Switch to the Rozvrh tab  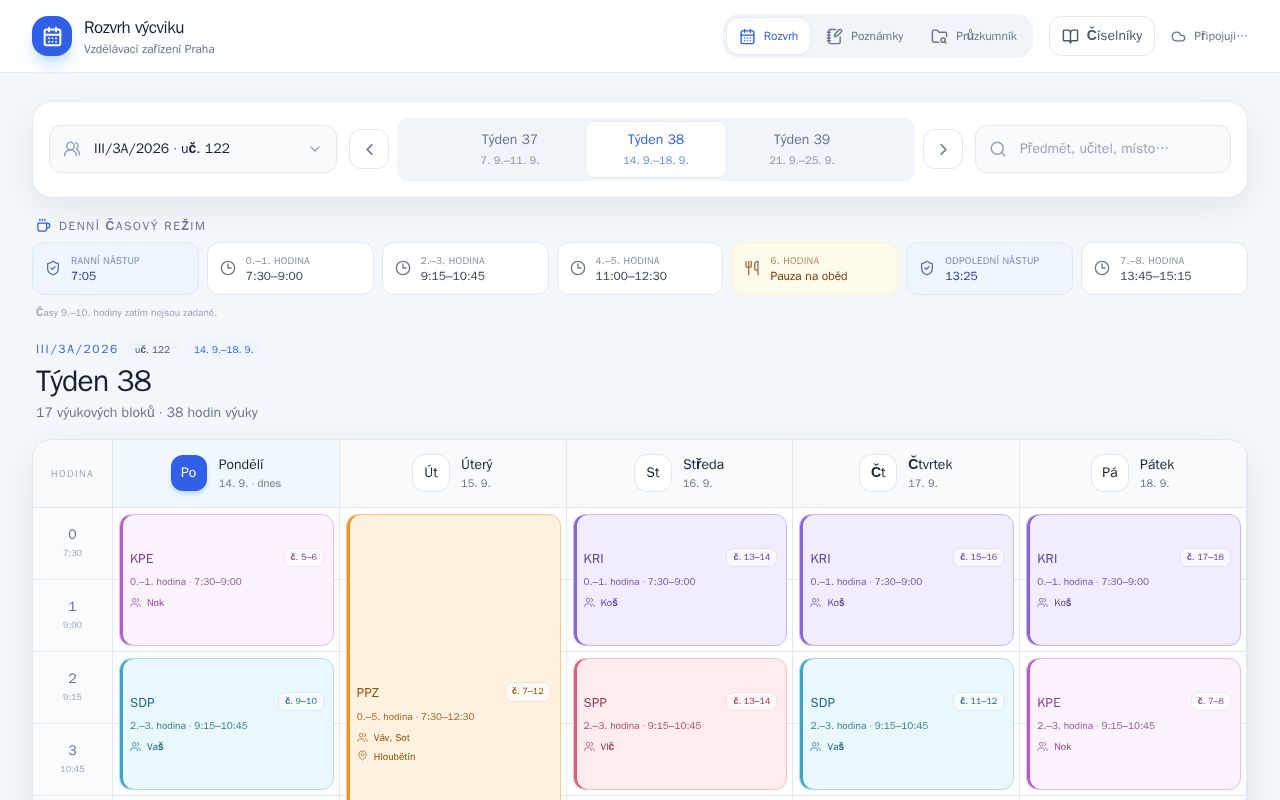[768, 36]
